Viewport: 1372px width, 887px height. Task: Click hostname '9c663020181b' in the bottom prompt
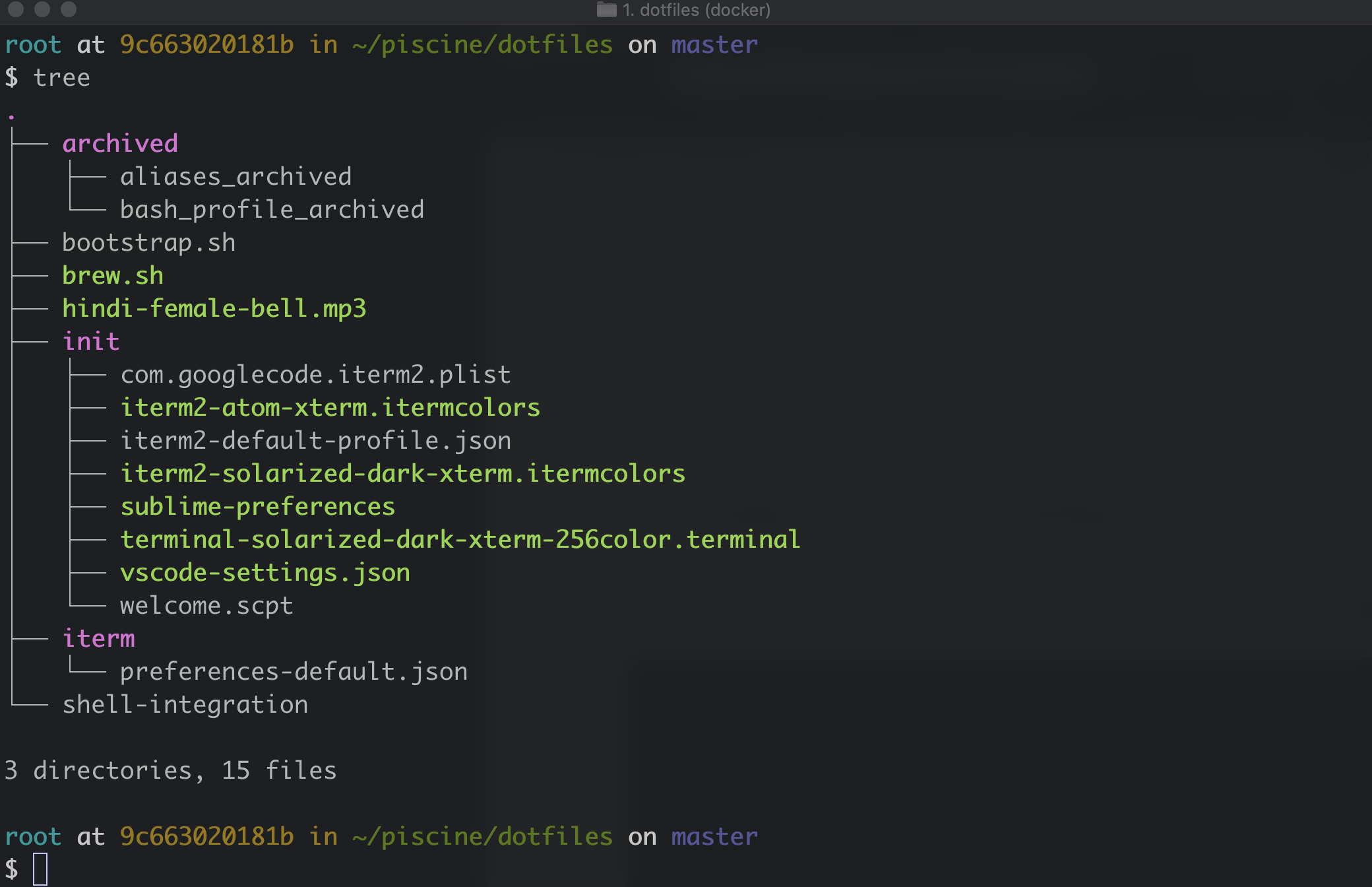click(207, 837)
